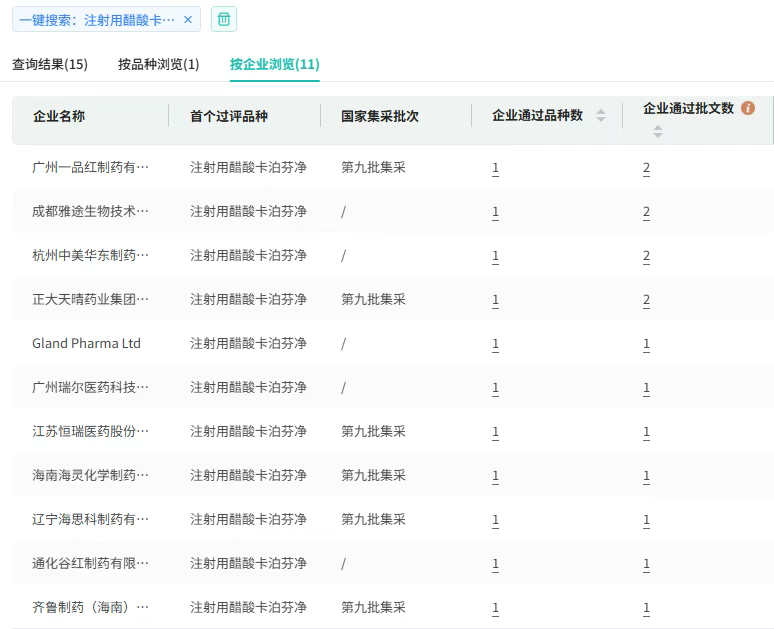Click 杭州中美华东制药 approval count link
This screenshot has height=629, width=774.
(646, 256)
